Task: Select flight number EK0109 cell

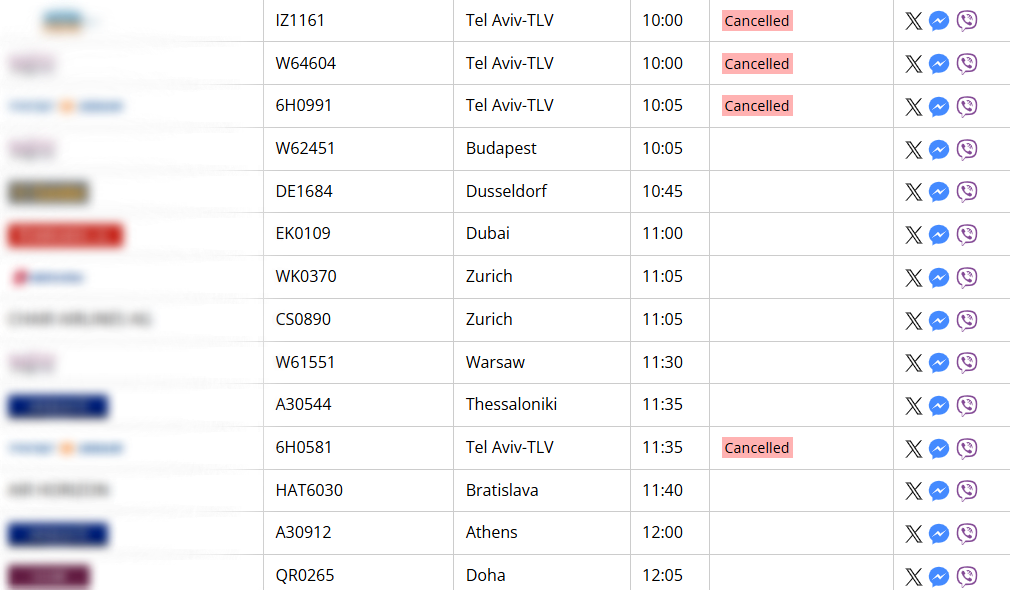Action: click(x=358, y=234)
